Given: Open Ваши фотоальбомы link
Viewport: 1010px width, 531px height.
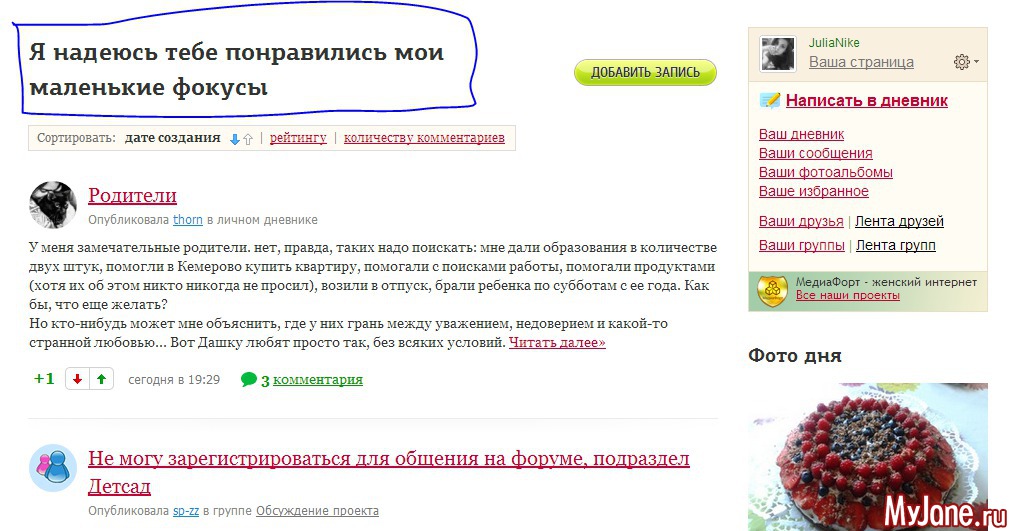Looking at the screenshot, I should coord(825,172).
